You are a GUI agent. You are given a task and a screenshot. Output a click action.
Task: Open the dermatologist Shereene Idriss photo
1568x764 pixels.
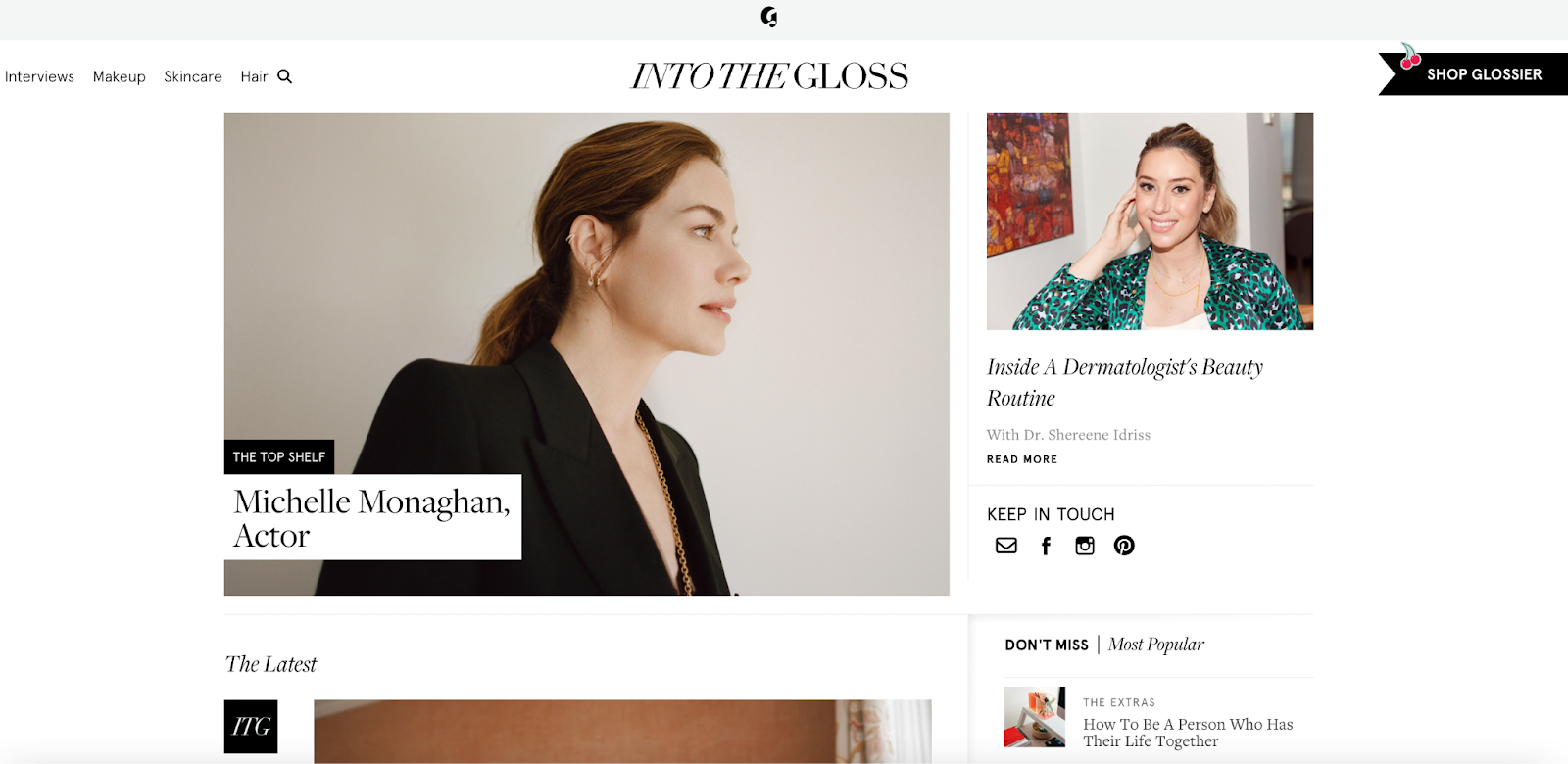coord(1150,221)
